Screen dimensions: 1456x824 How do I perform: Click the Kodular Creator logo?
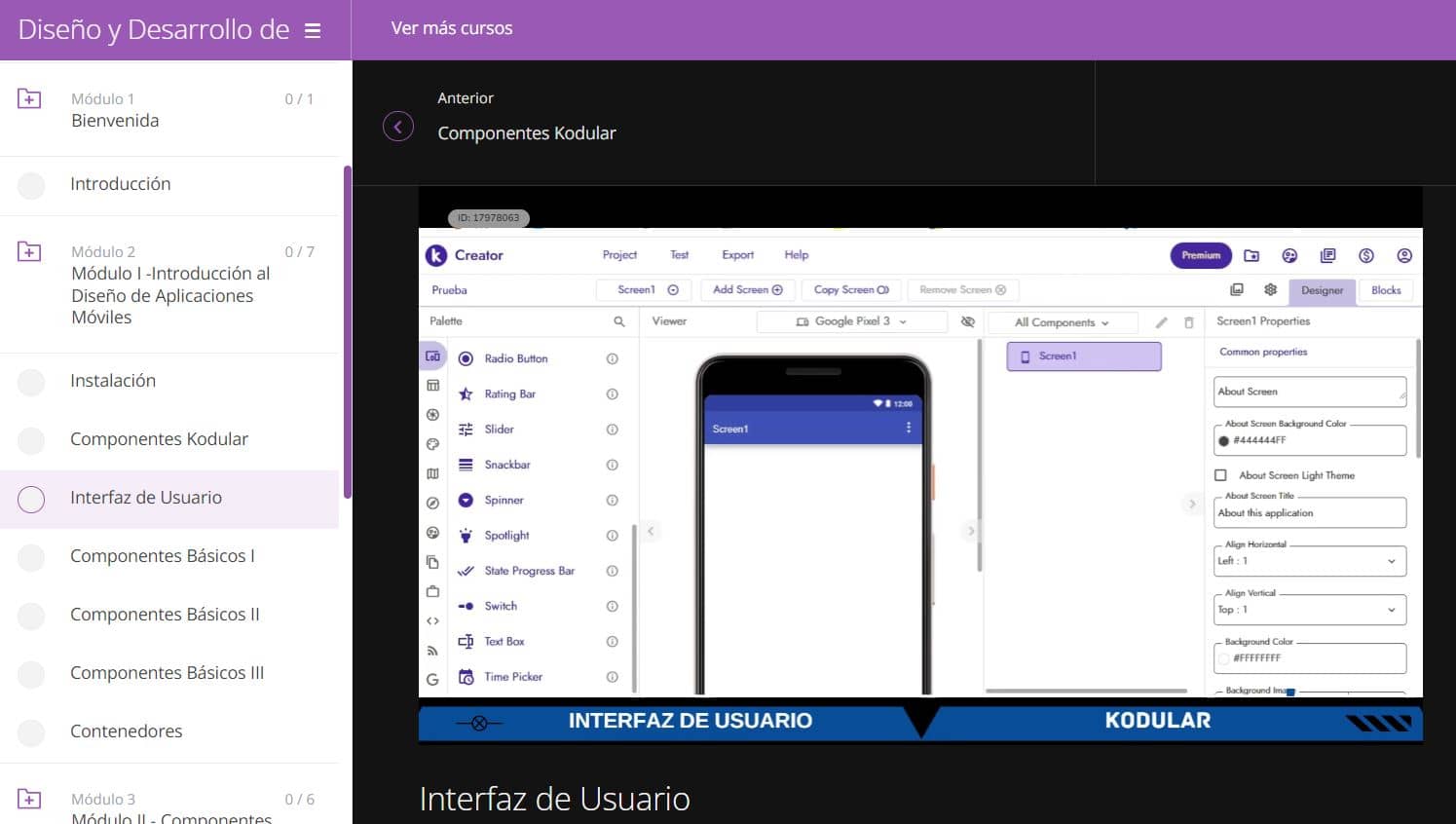tap(436, 255)
